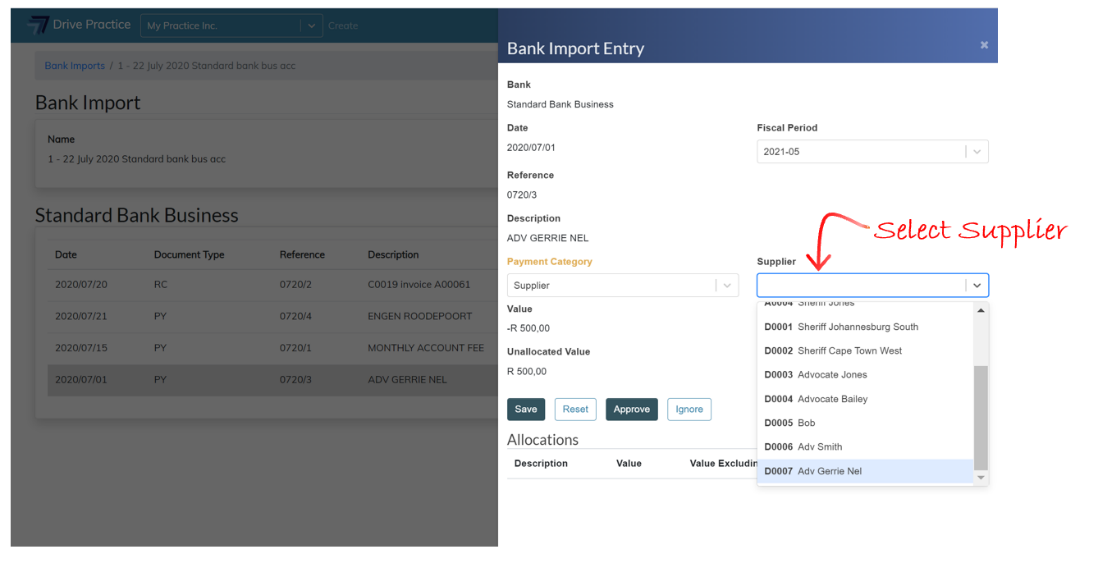
Task: Click the supplier list scroll-up arrow
Action: [x=981, y=310]
